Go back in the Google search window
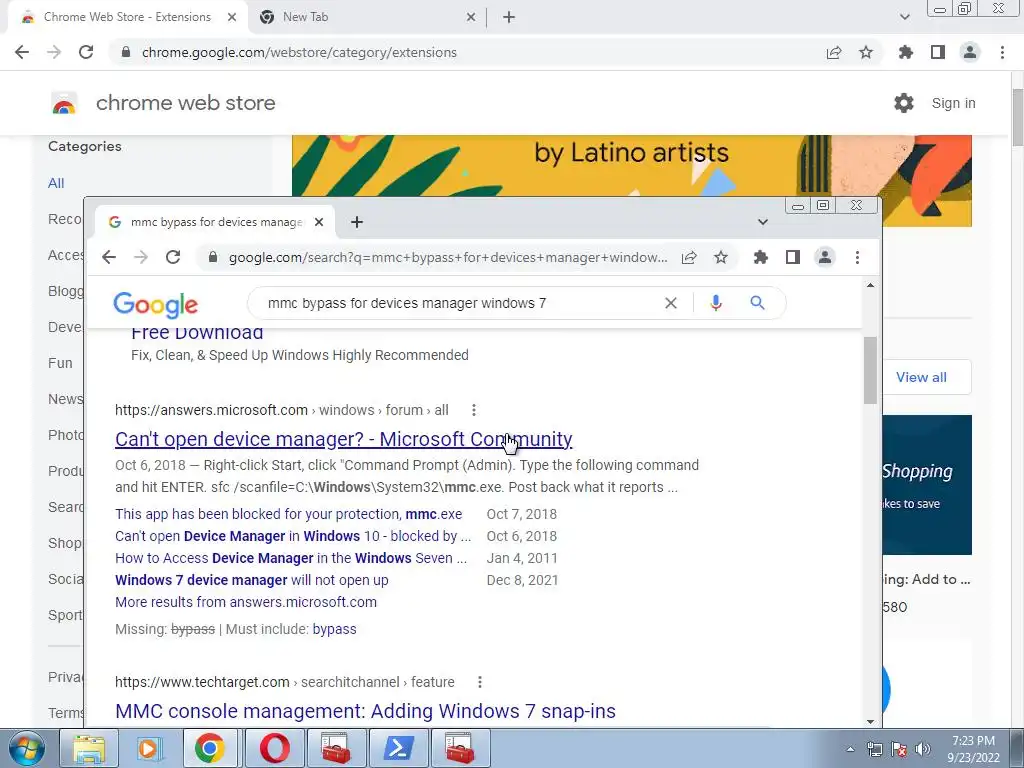 click(109, 257)
